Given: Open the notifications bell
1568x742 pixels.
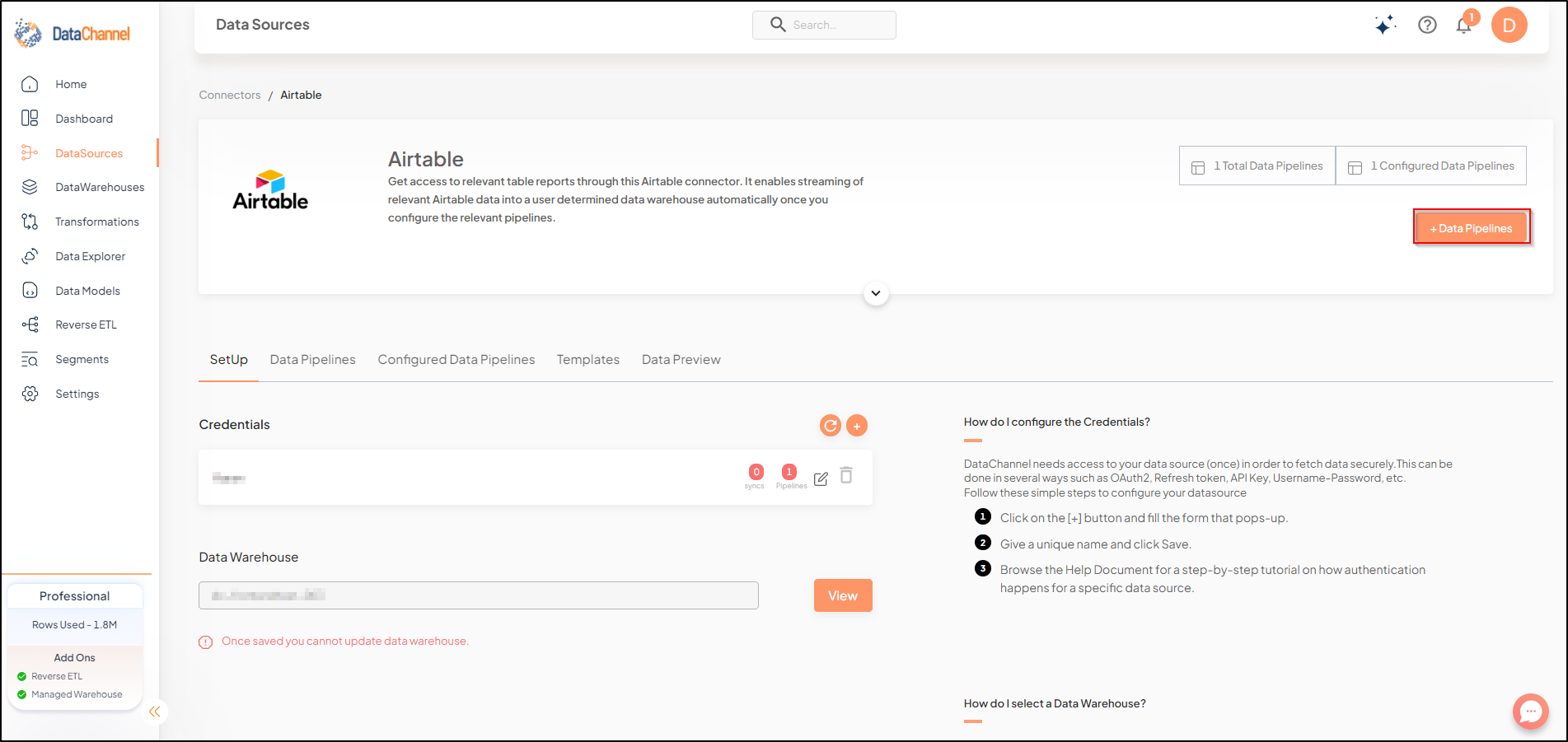Looking at the screenshot, I should pyautogui.click(x=1463, y=26).
